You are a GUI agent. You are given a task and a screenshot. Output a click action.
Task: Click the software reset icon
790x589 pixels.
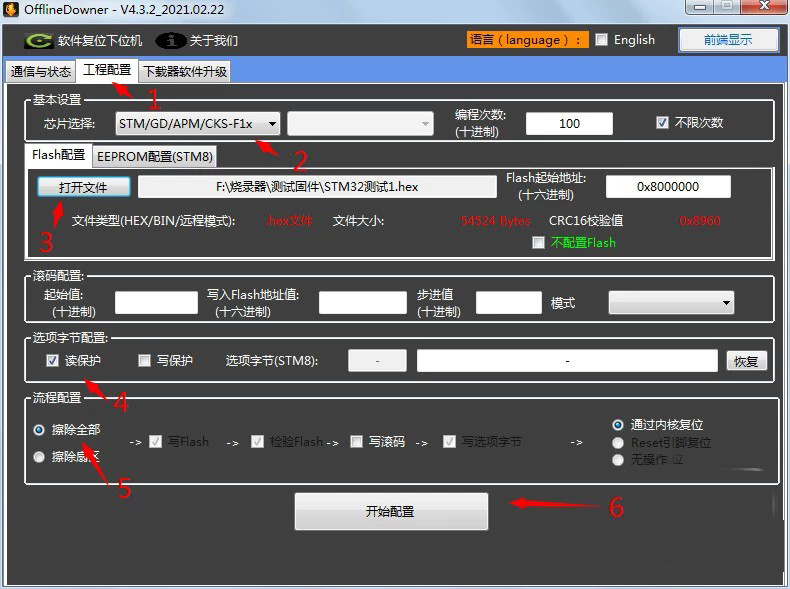(x=39, y=41)
